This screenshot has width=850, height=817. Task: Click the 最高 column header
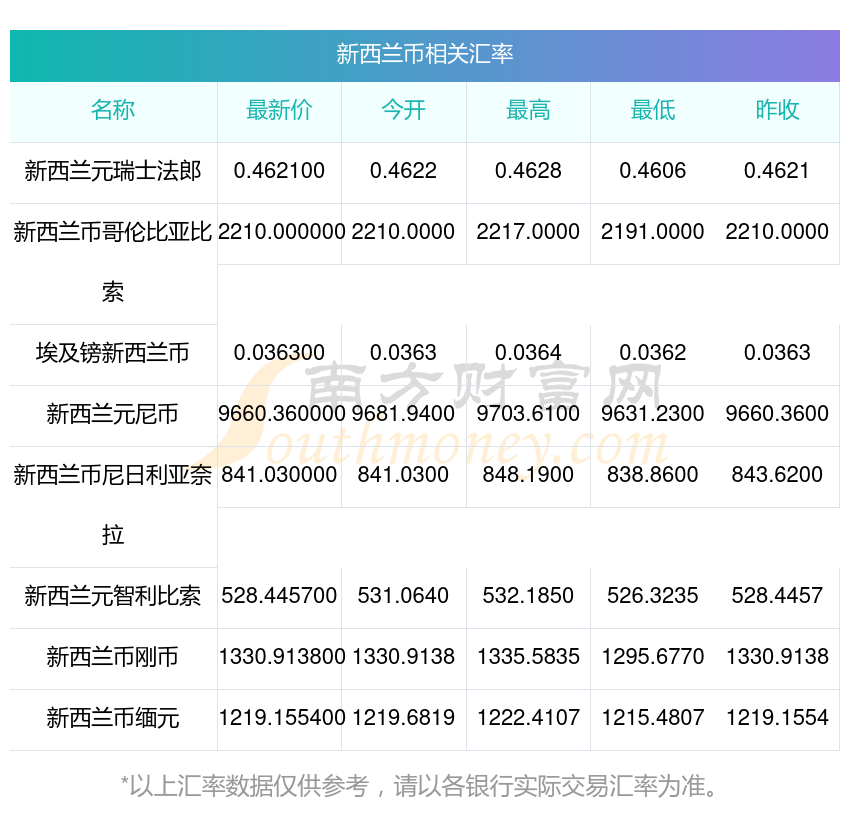point(528,110)
